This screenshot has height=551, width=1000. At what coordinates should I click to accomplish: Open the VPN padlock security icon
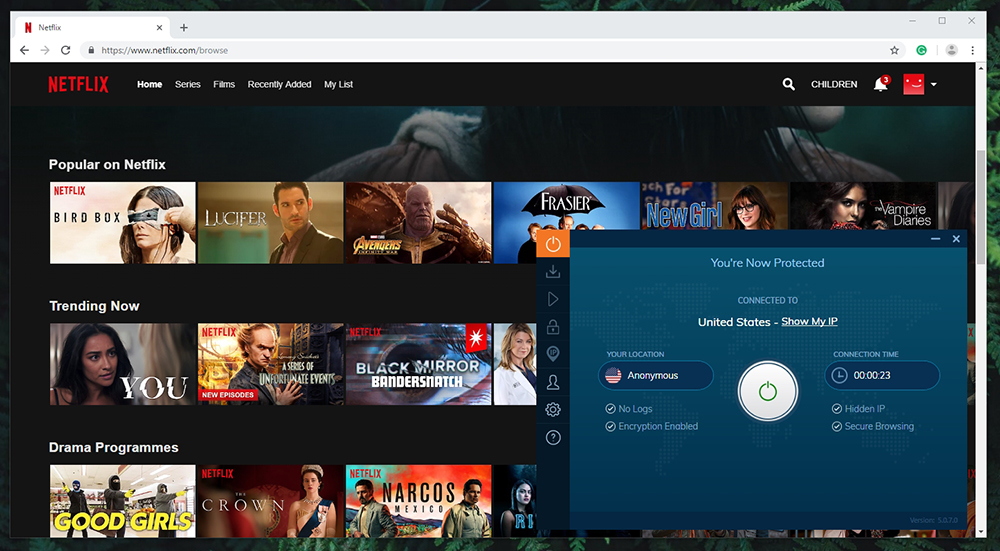click(x=553, y=327)
